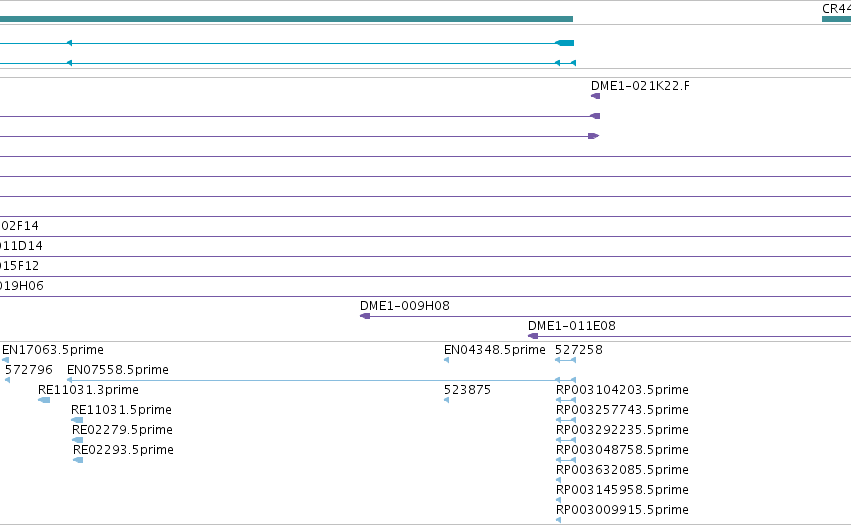The image size is (851, 525).
Task: Select the feature label ending in 02F14
Action: pos(20,226)
